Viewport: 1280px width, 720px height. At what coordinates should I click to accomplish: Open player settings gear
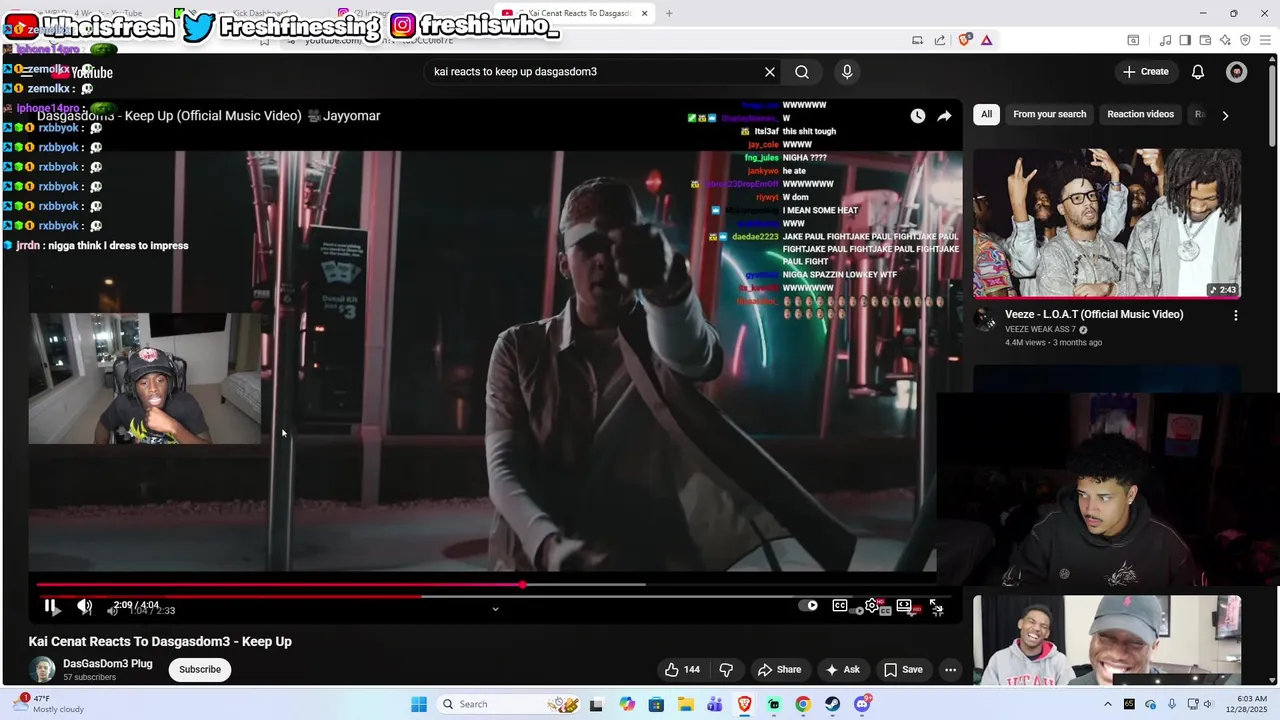[872, 605]
